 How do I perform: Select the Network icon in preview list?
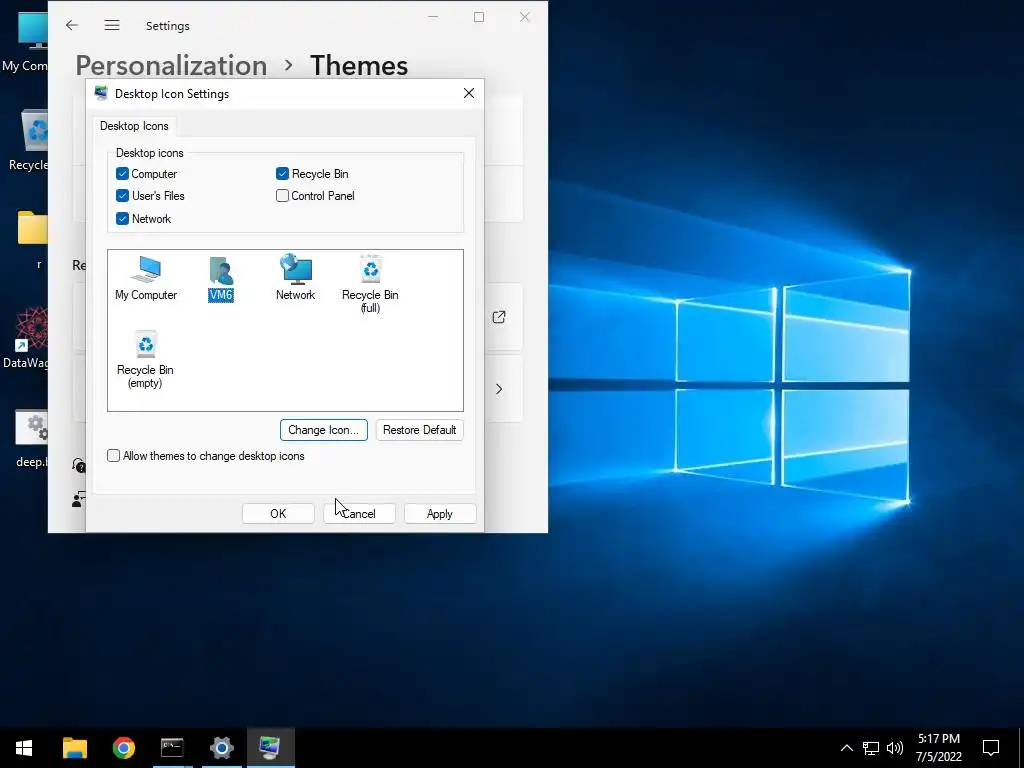[295, 278]
